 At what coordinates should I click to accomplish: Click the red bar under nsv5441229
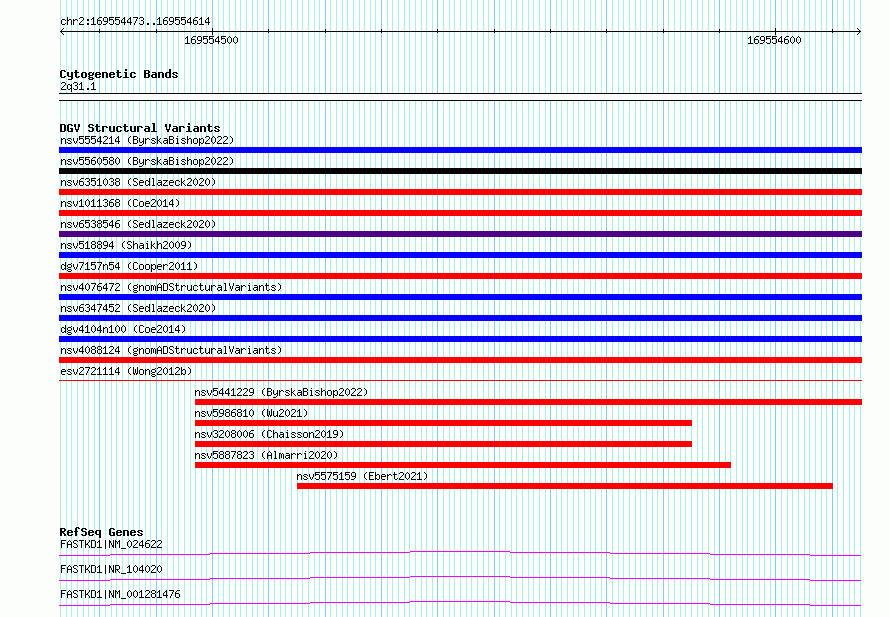tap(528, 402)
